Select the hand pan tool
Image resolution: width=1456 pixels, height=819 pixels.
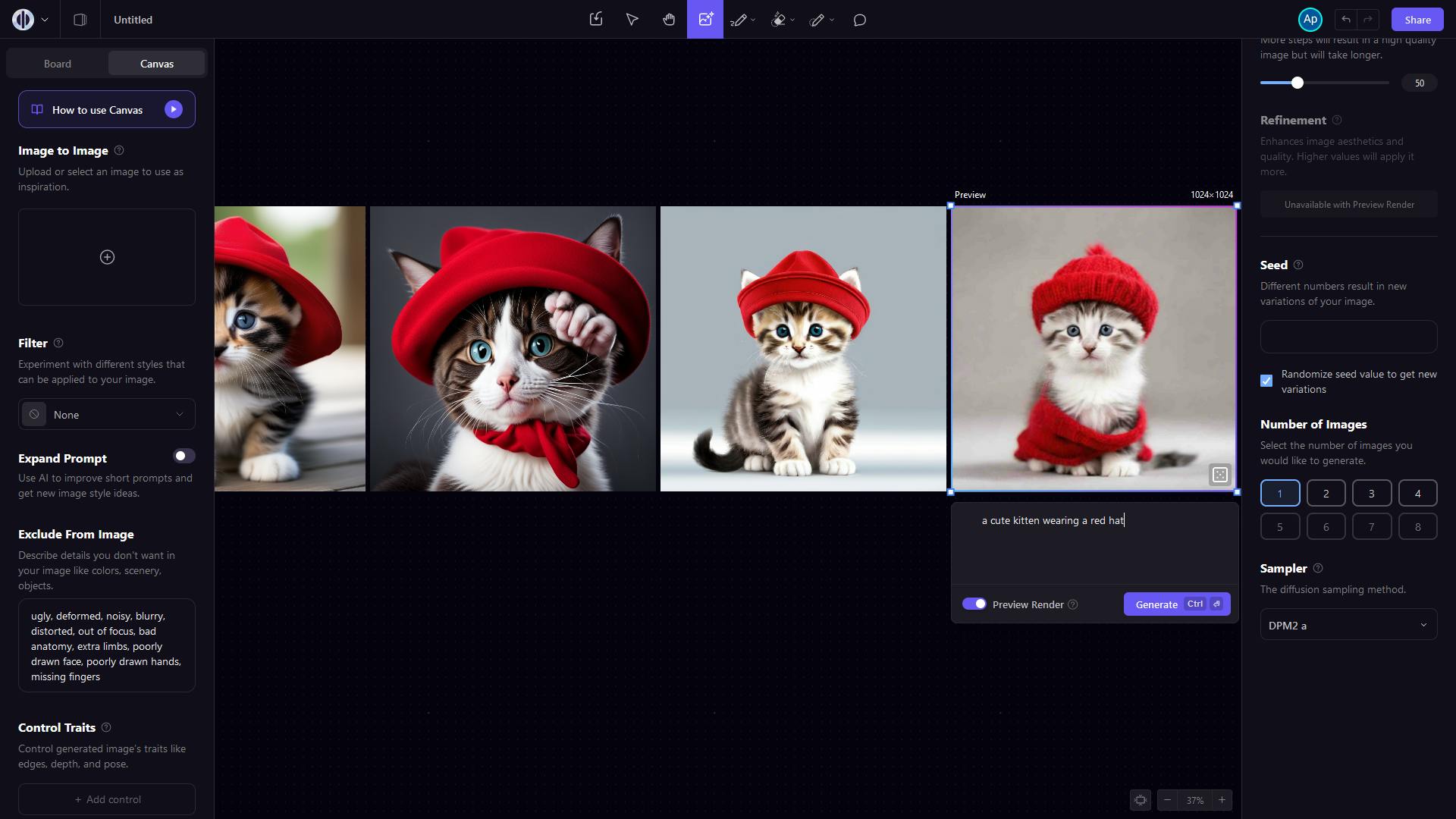tap(668, 20)
